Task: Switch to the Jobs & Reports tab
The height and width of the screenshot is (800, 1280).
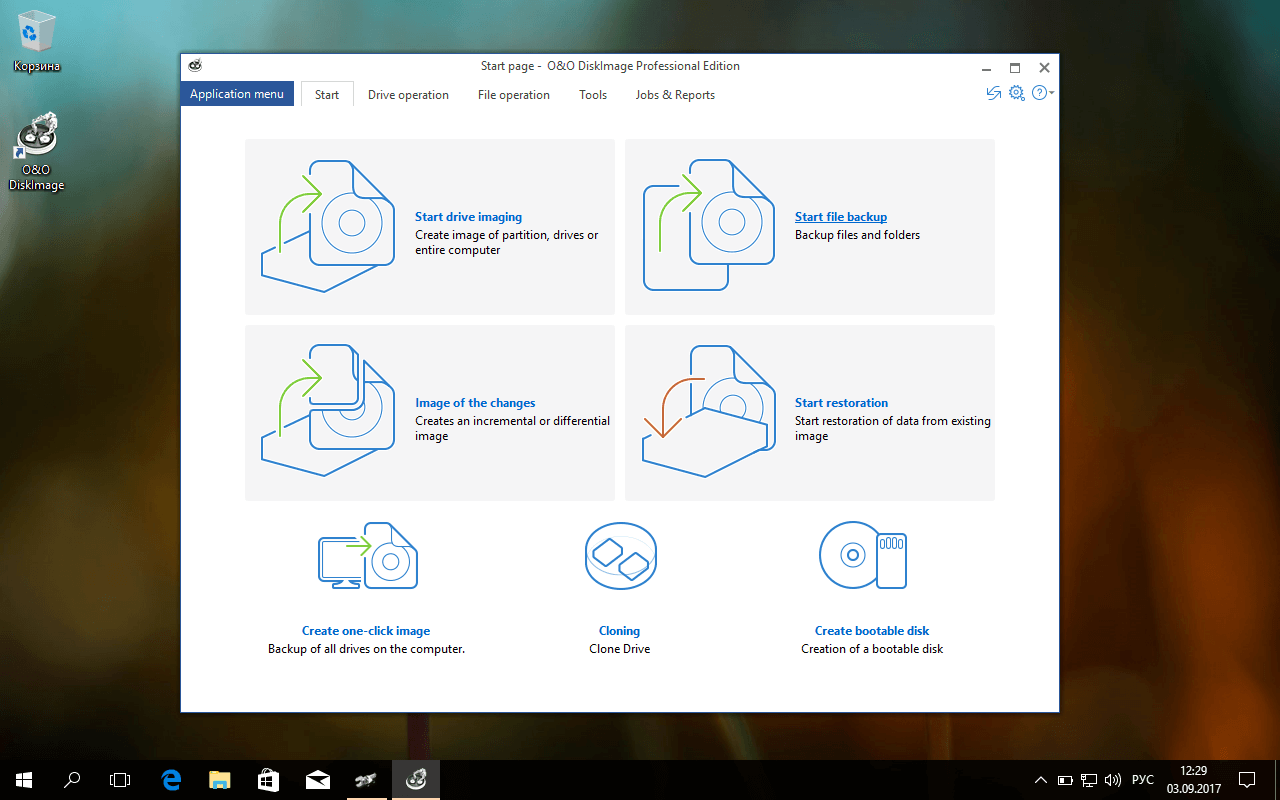Action: point(675,95)
